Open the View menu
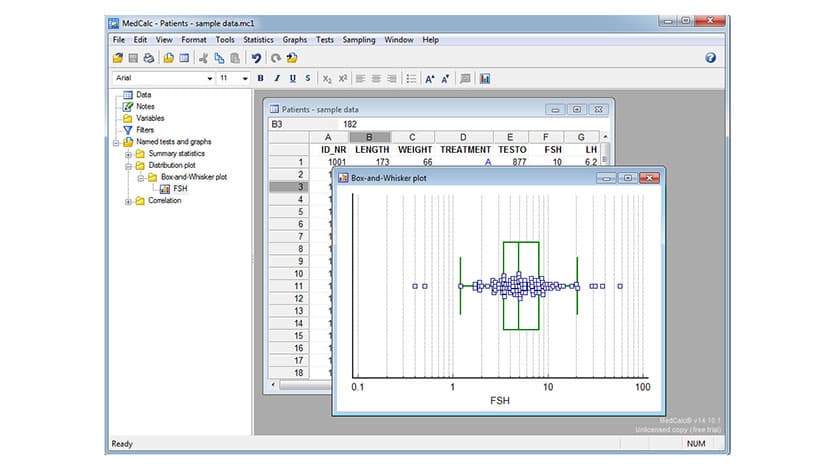This screenshot has height=470, width=836. (164, 40)
